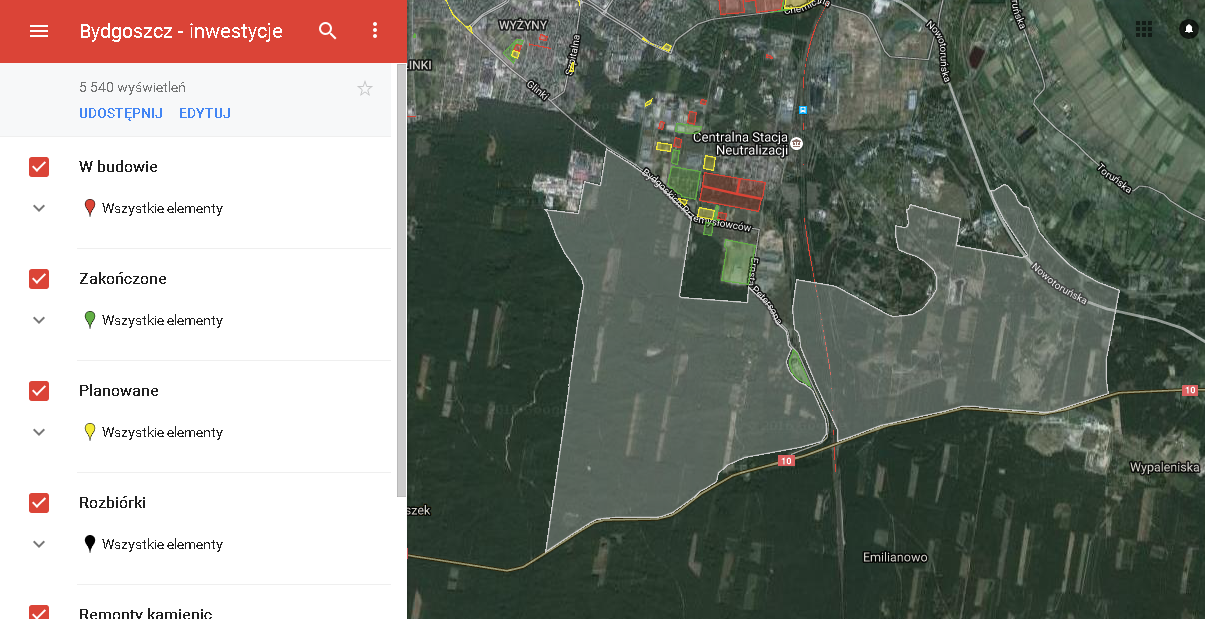Click the large green square polygon on map

[739, 263]
